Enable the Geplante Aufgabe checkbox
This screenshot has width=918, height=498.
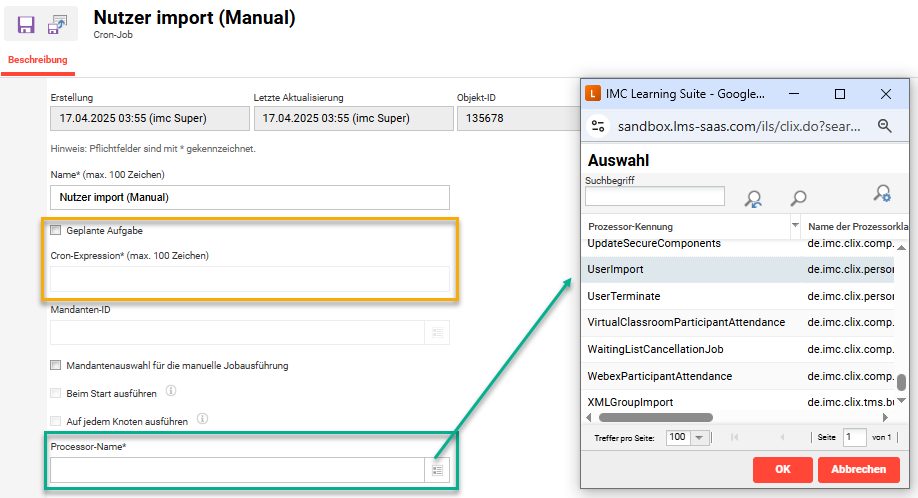[x=56, y=231]
